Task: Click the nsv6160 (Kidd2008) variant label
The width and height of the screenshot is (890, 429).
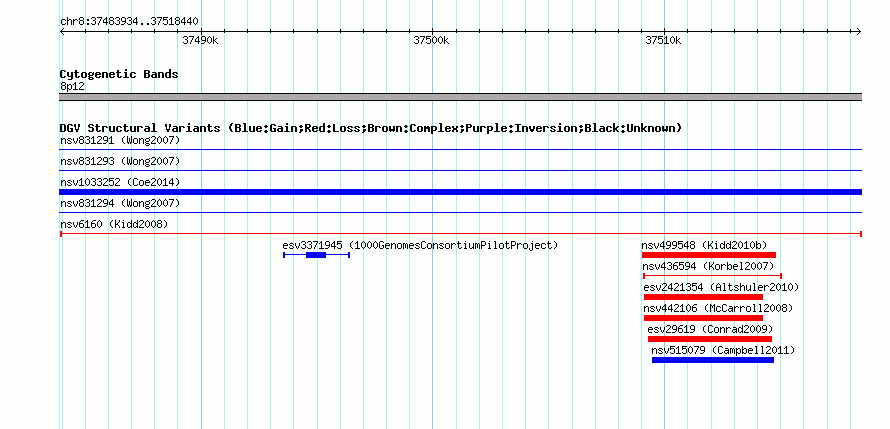Action: tap(114, 224)
